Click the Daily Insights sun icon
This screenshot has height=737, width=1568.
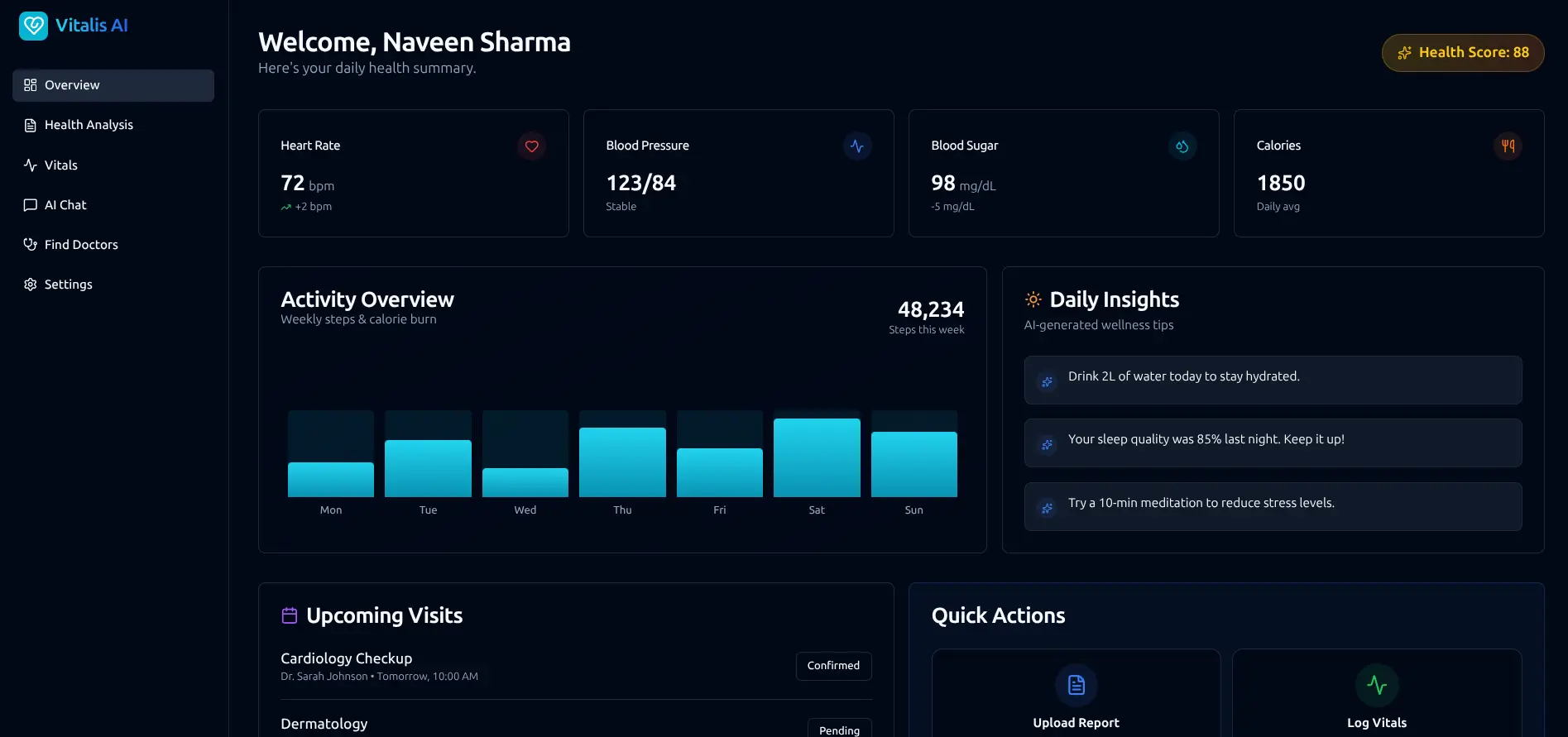tap(1033, 299)
